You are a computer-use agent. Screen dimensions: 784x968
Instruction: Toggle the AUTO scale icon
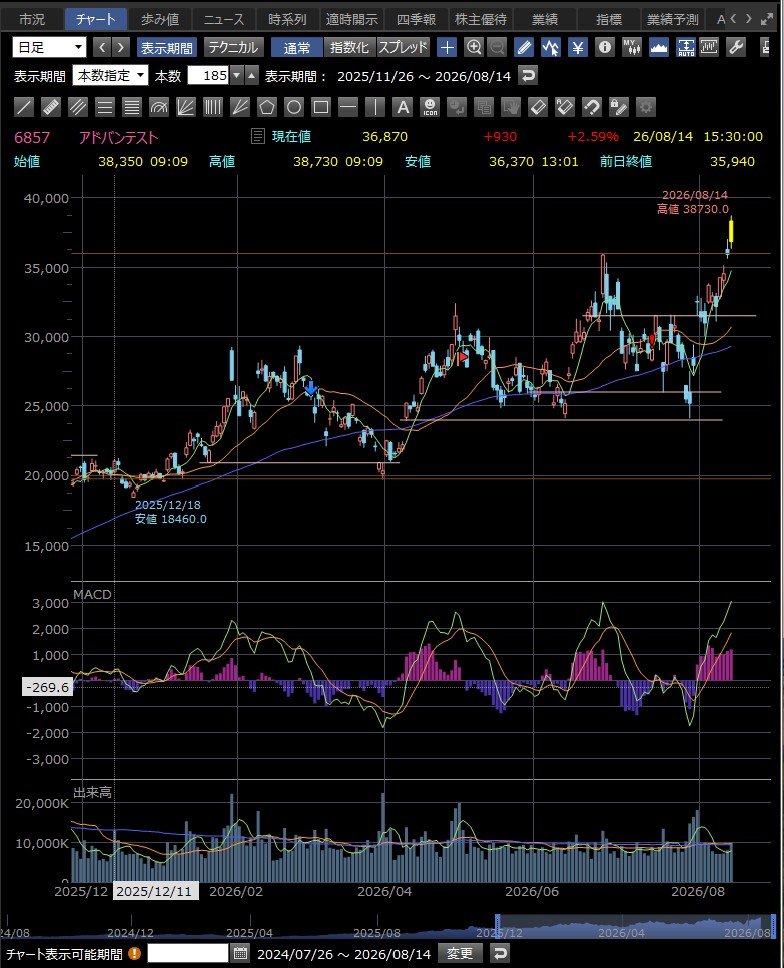coord(686,47)
